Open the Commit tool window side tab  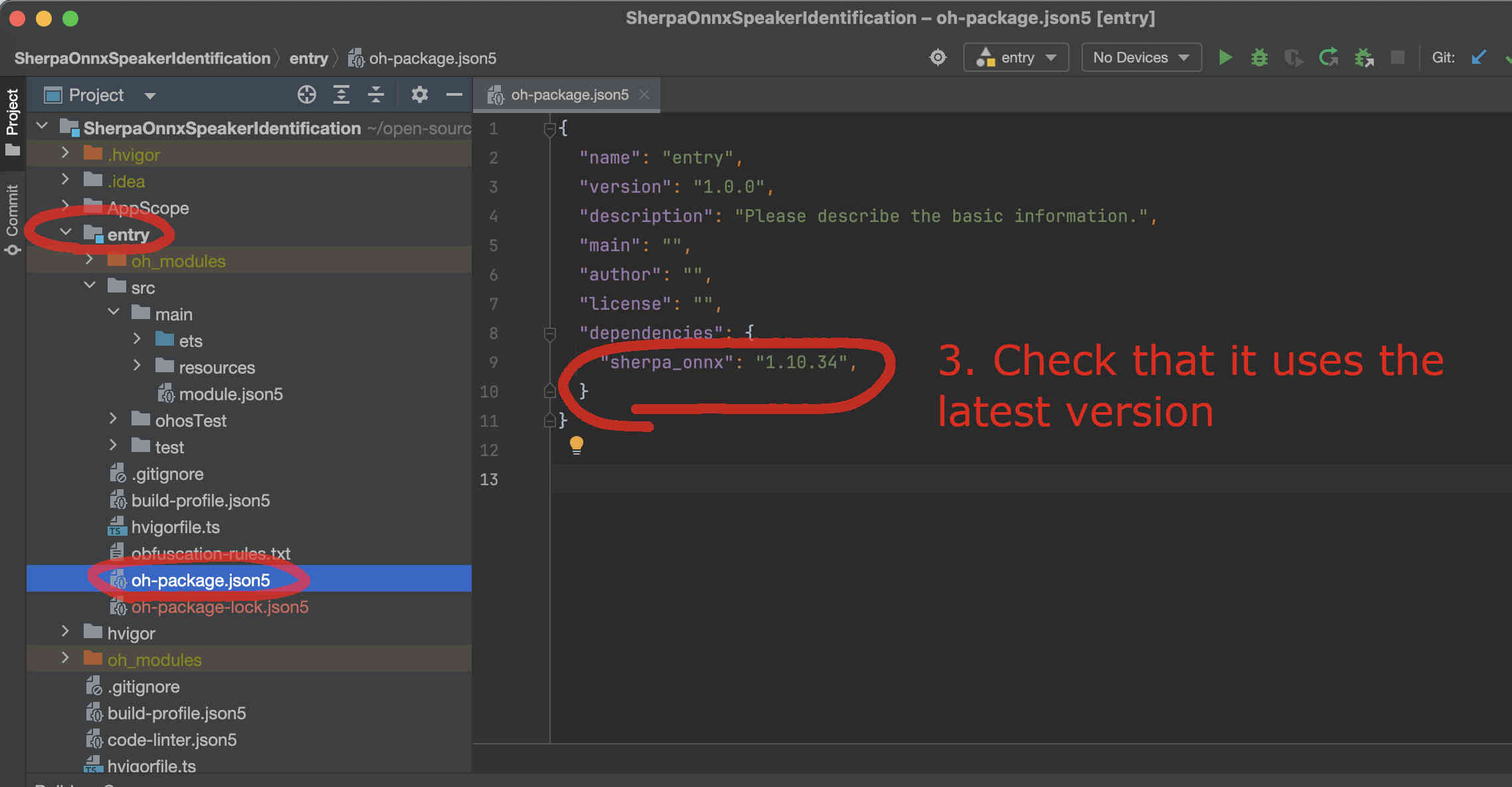click(13, 219)
